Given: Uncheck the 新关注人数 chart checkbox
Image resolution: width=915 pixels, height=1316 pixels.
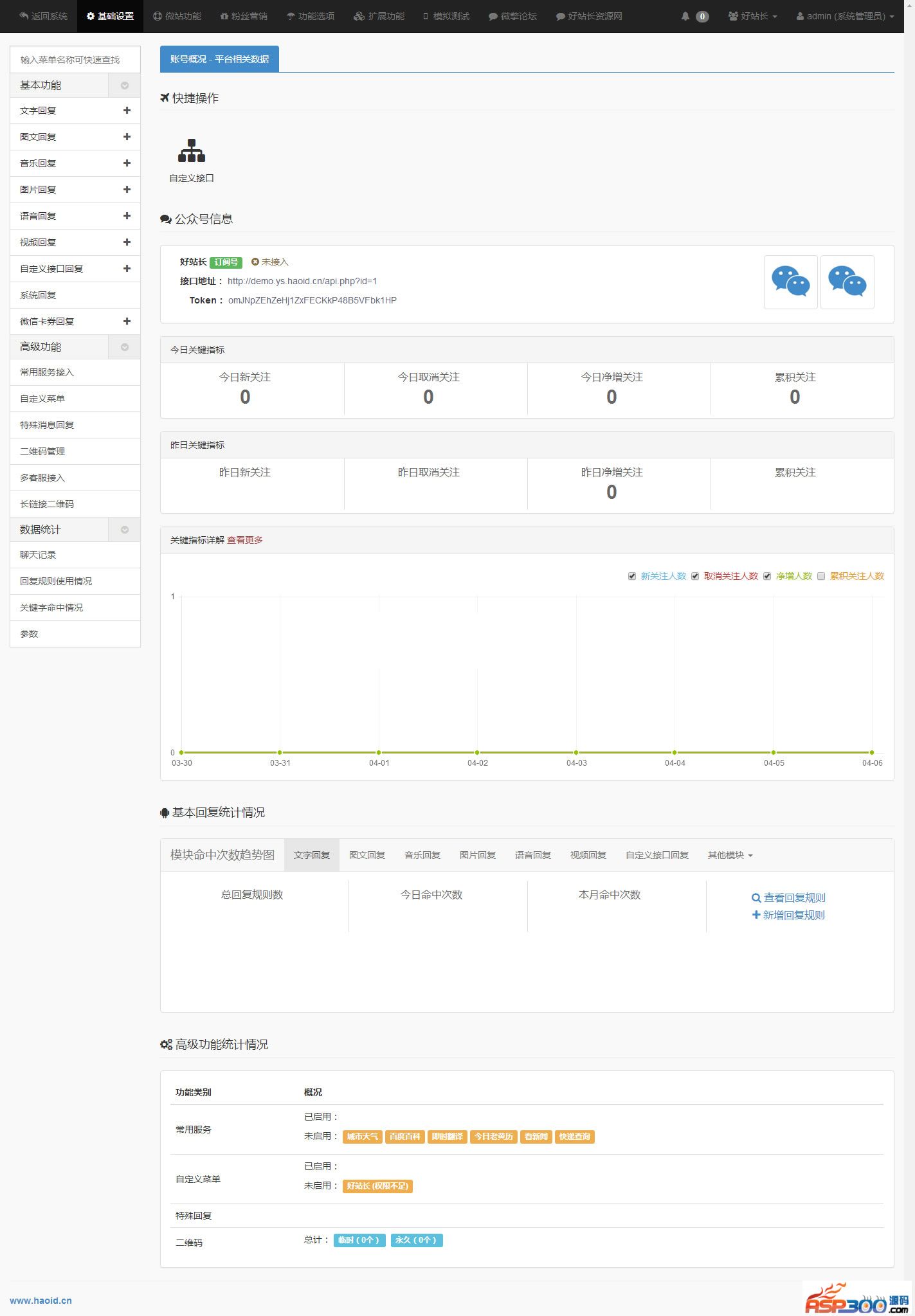Looking at the screenshot, I should pyautogui.click(x=632, y=576).
